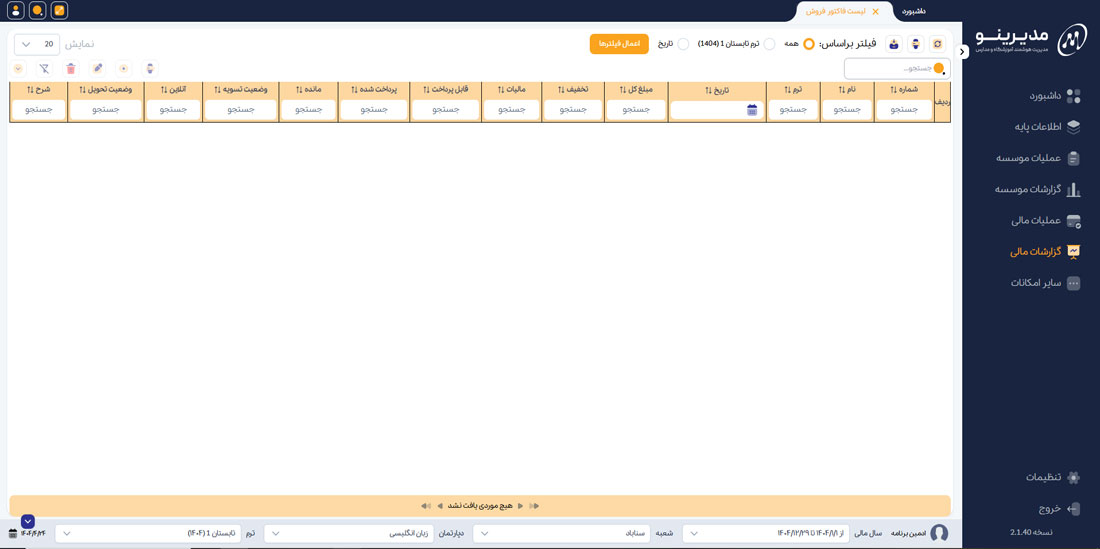
Task: Click the clear filter funnel icon
Action: coord(44,69)
